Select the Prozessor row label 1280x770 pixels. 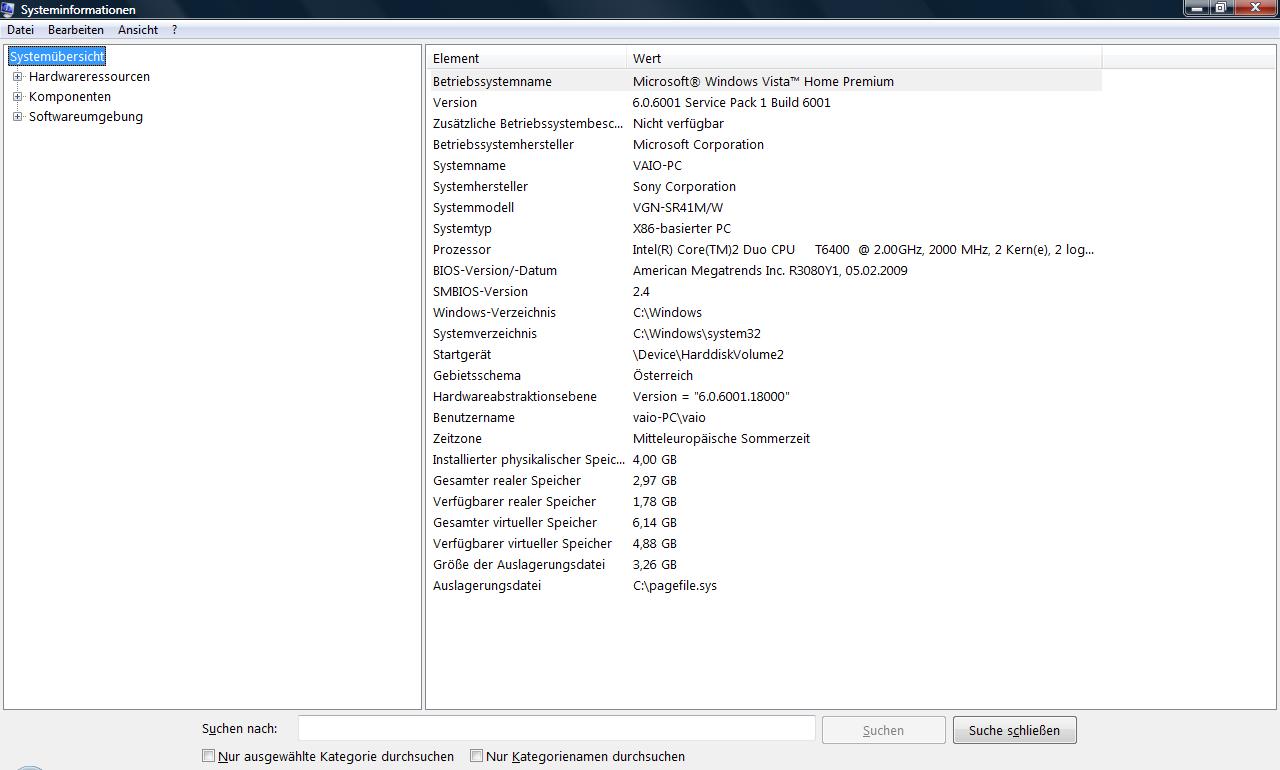point(462,250)
